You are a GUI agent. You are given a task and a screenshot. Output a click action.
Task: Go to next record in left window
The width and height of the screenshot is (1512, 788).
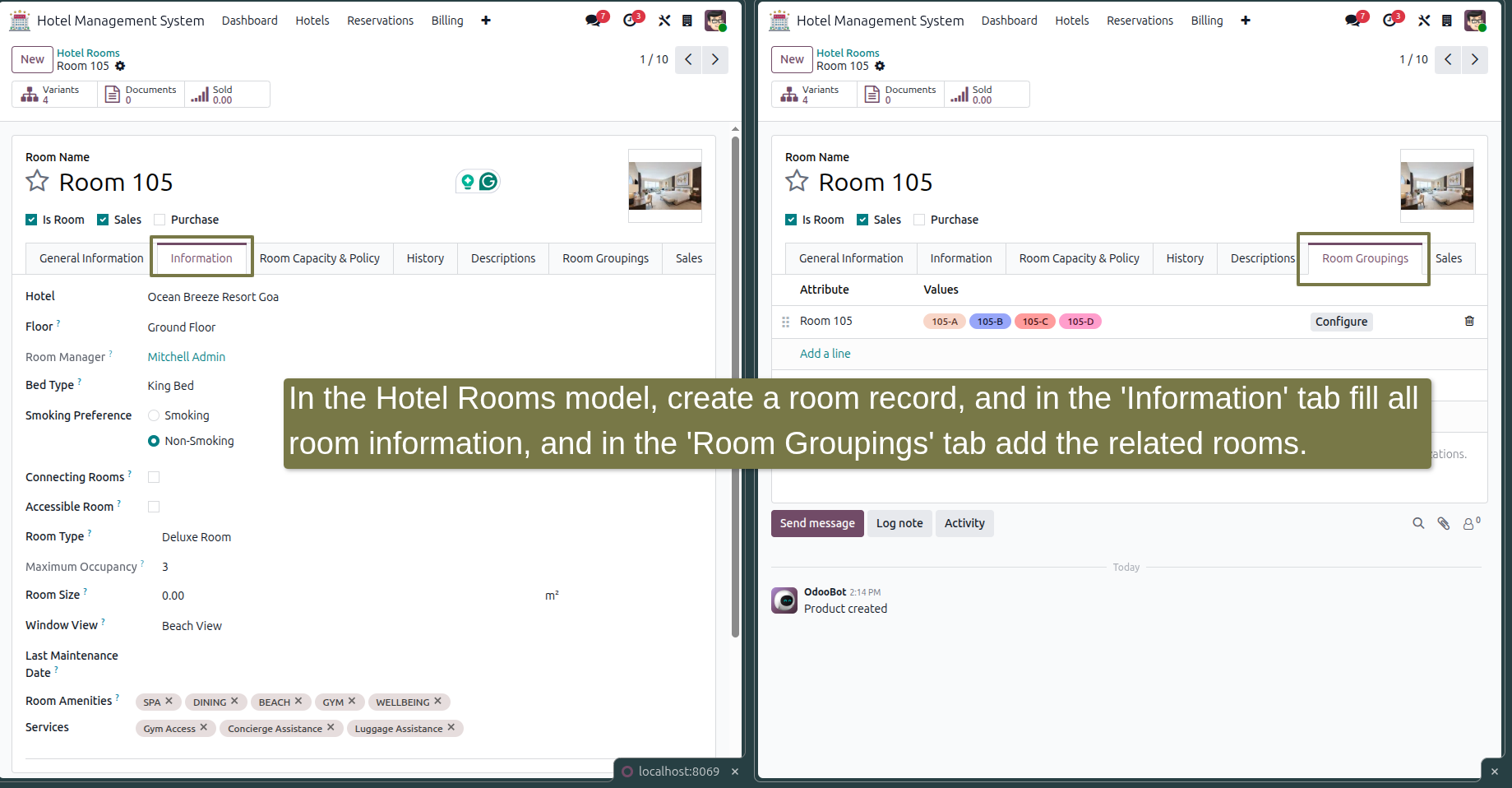coord(715,59)
